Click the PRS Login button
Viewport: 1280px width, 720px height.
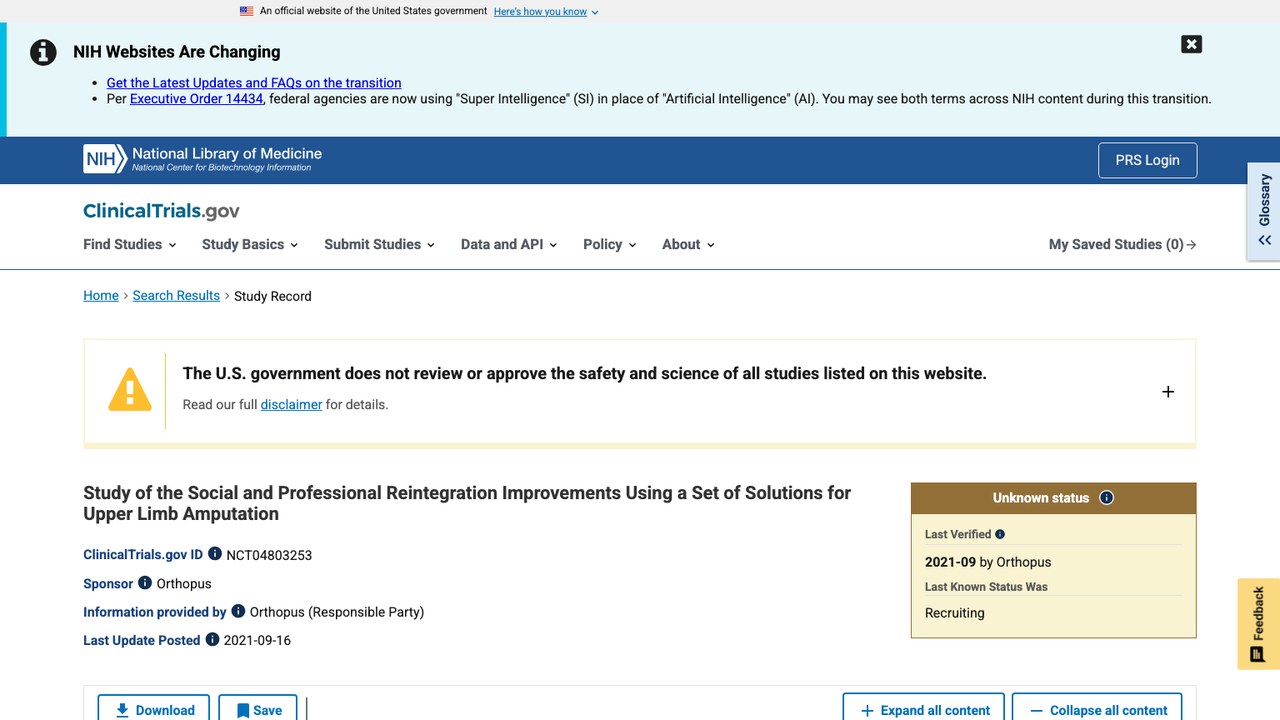1147,160
